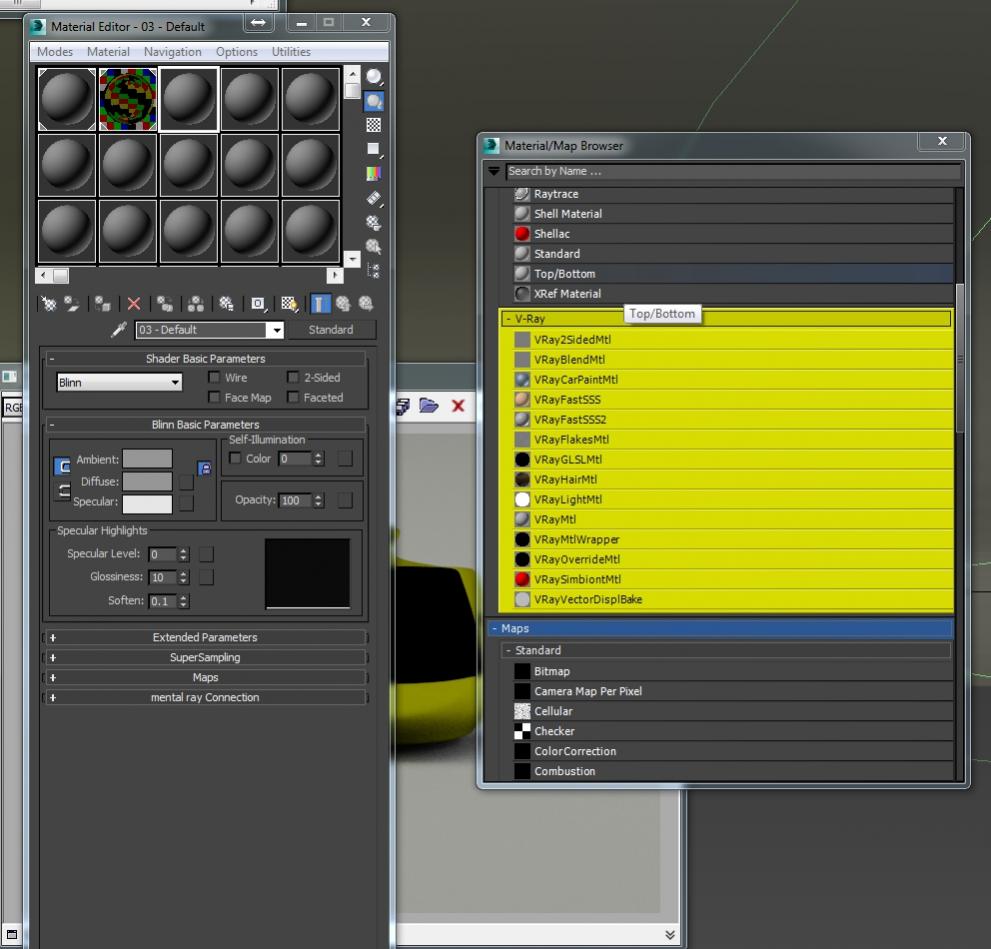This screenshot has width=991, height=949.
Task: Open the 03 - Default material name dropdown
Action: click(275, 330)
